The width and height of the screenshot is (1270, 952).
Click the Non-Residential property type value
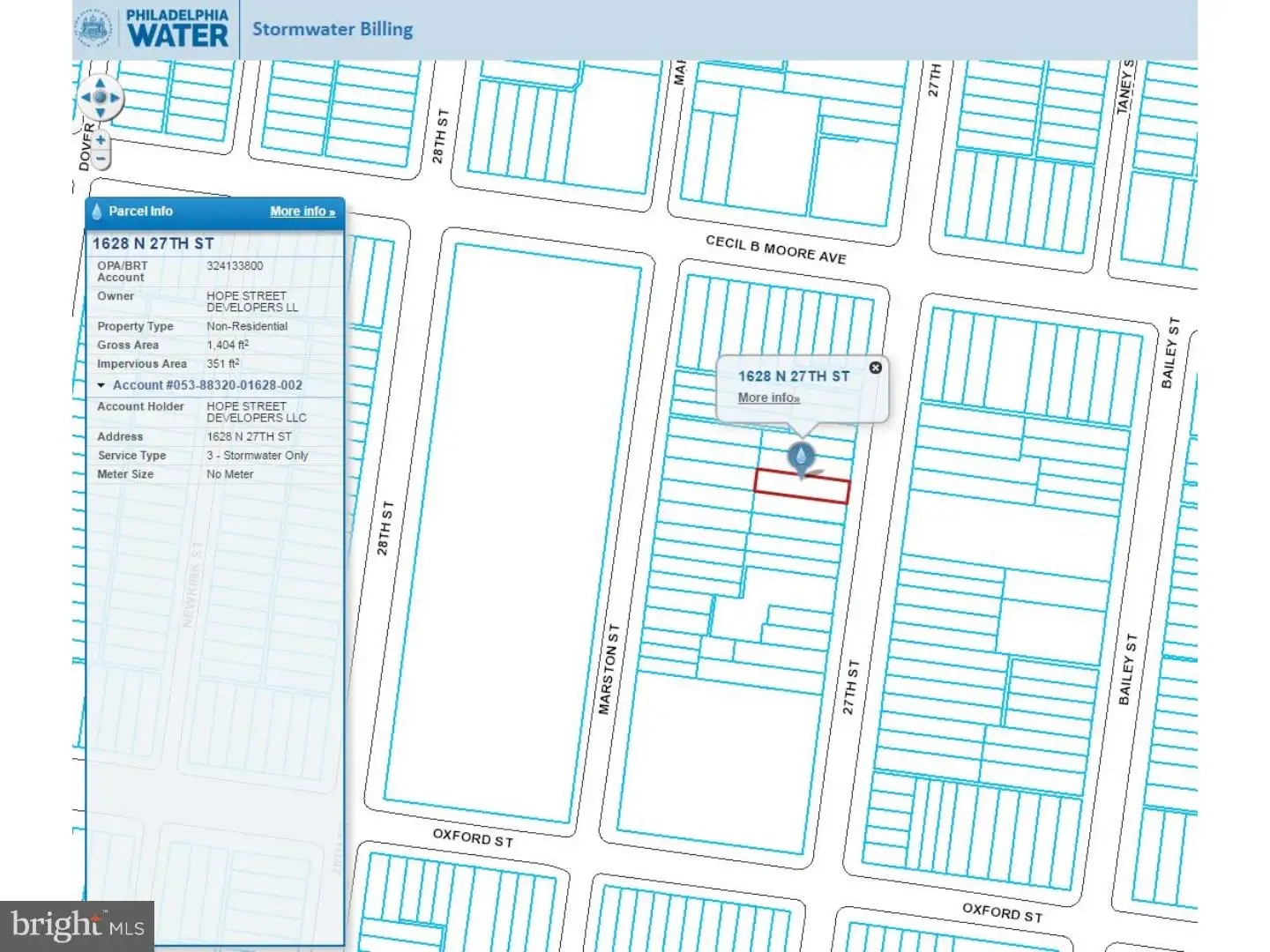[247, 326]
